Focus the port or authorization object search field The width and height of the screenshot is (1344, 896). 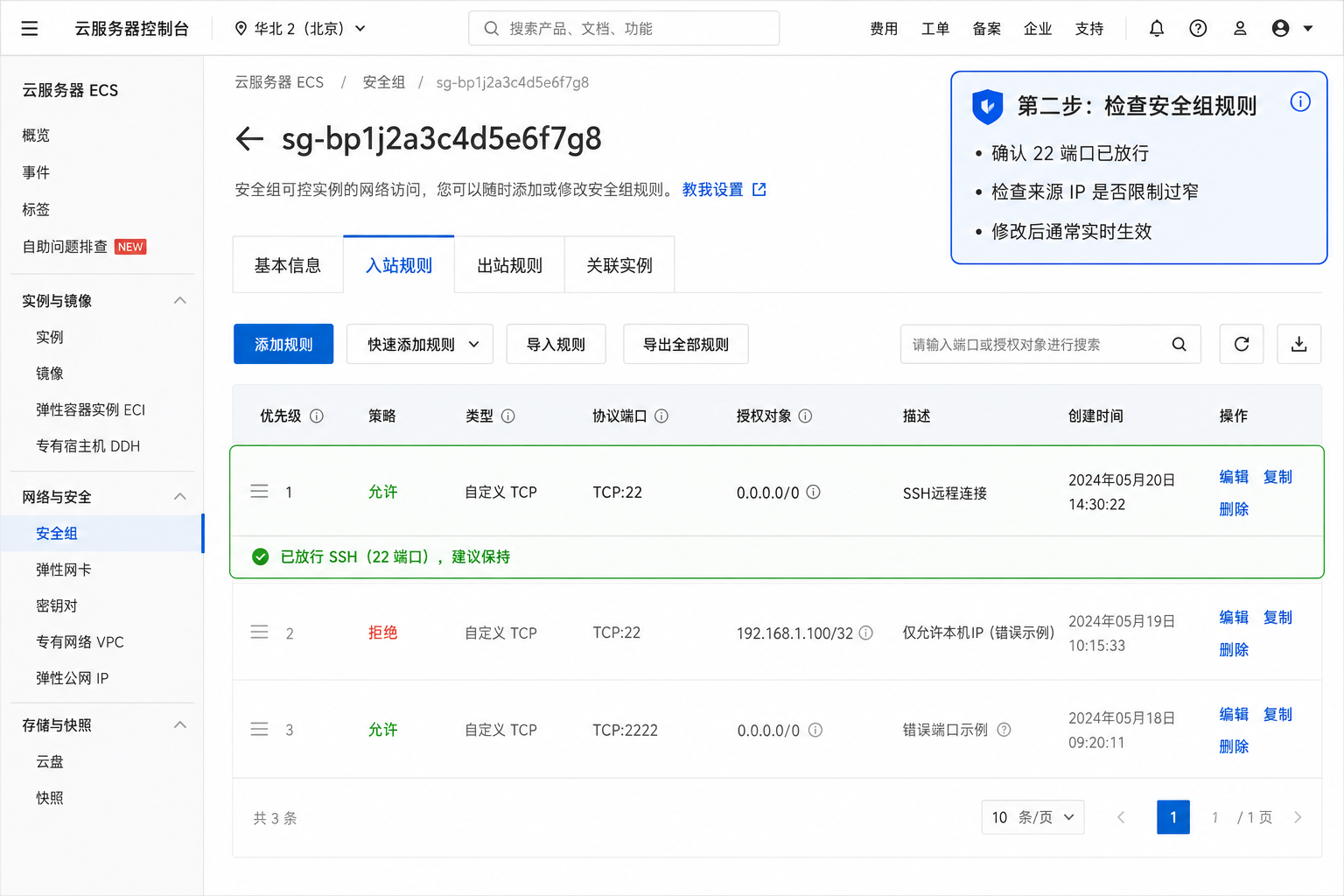click(1050, 344)
